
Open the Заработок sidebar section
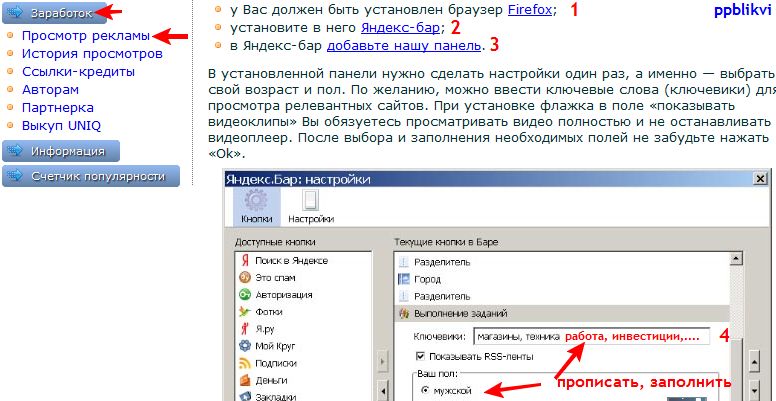[54, 13]
